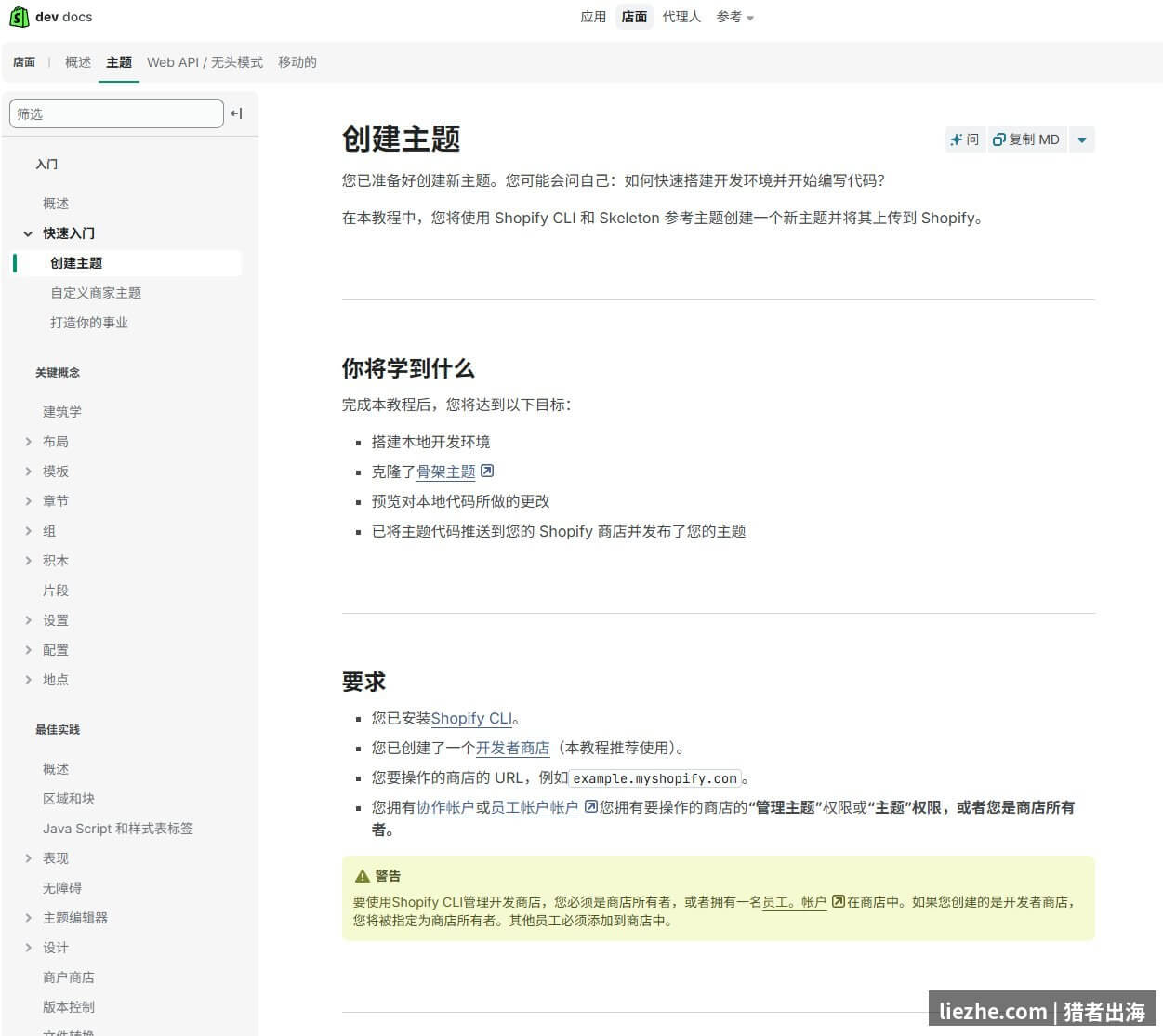Click the example.myshopify.com code snippet
Image resolution: width=1163 pixels, height=1036 pixels.
[655, 778]
